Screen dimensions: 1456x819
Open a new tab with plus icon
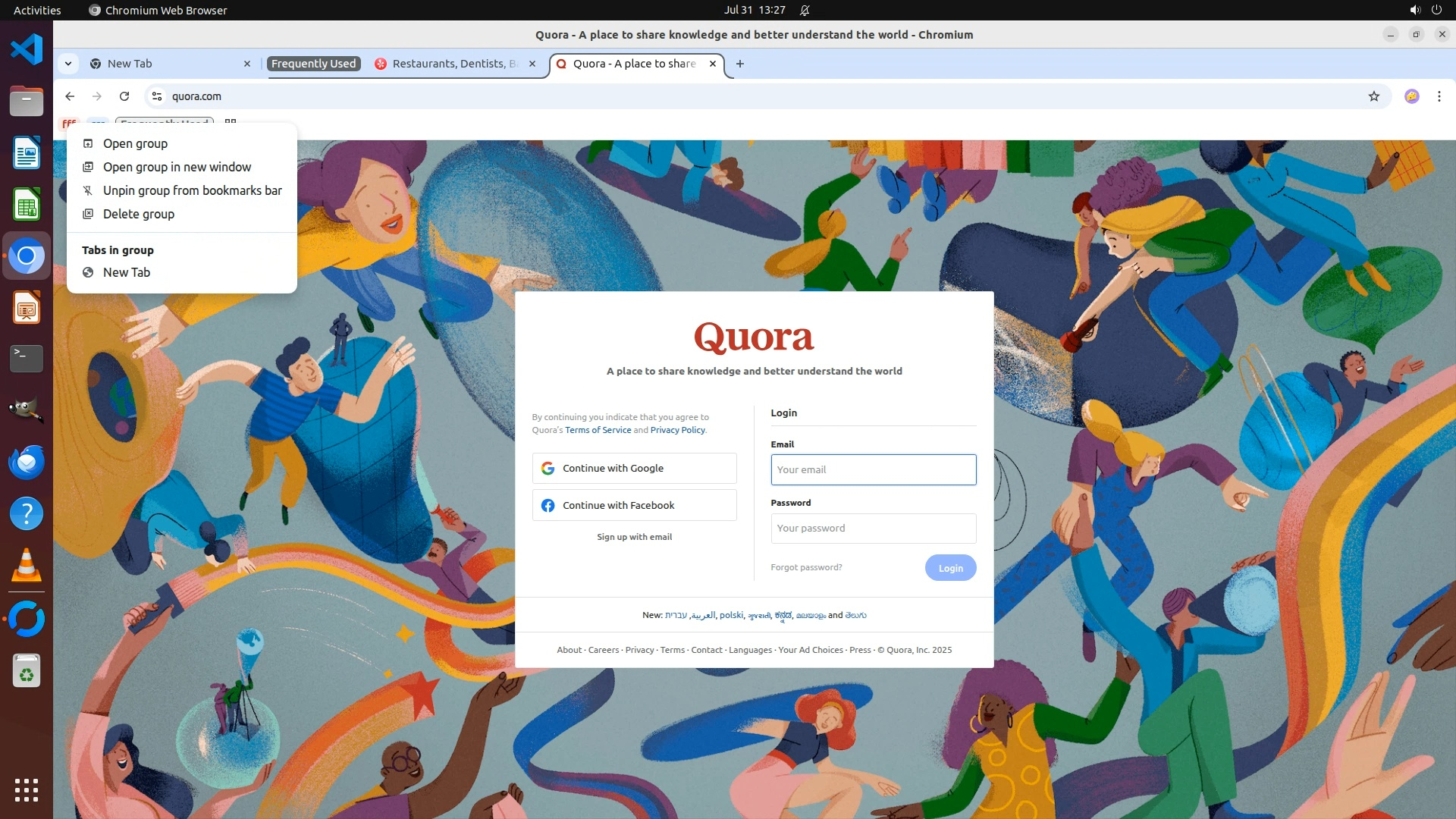point(740,64)
